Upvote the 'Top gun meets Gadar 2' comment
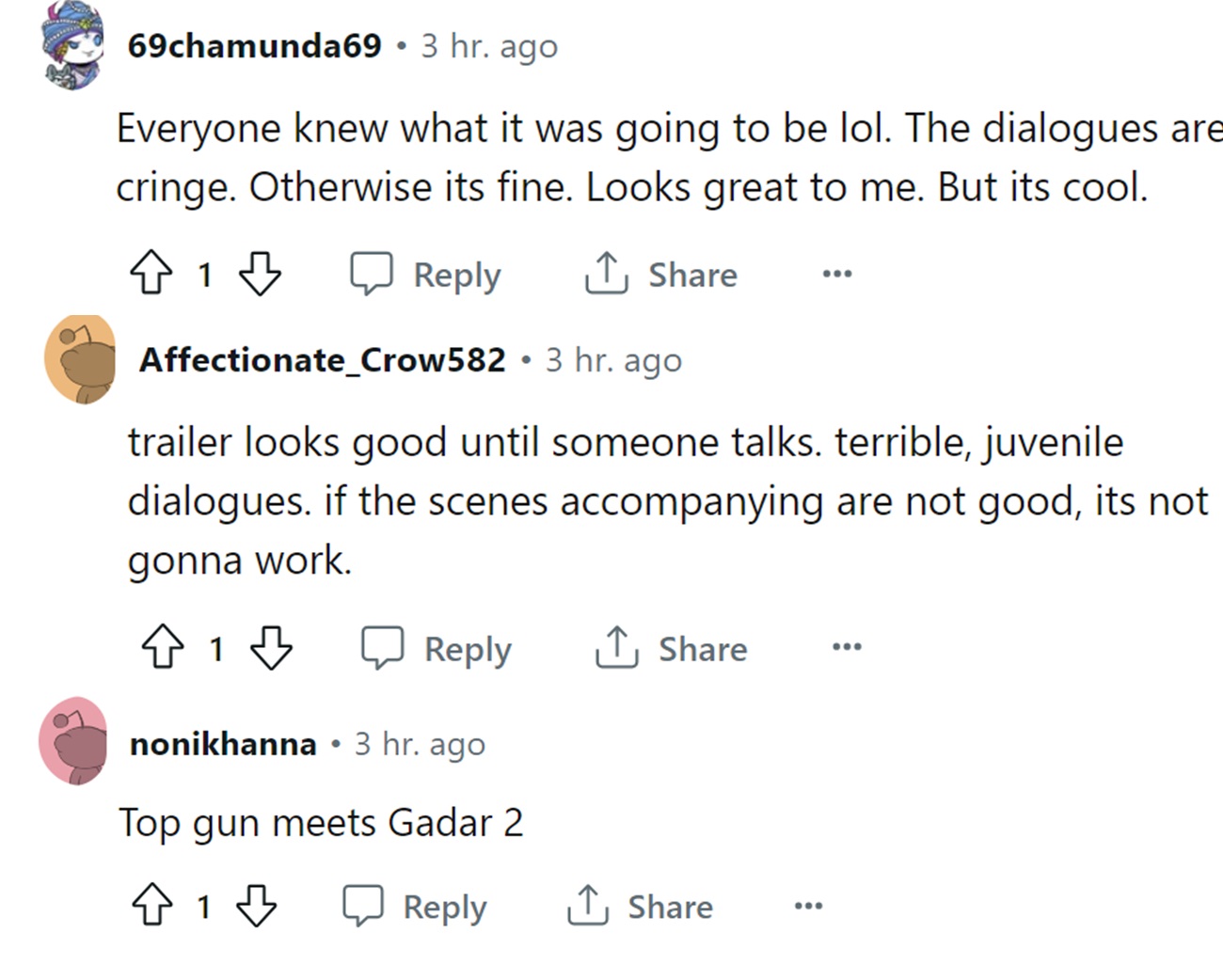 click(x=152, y=907)
